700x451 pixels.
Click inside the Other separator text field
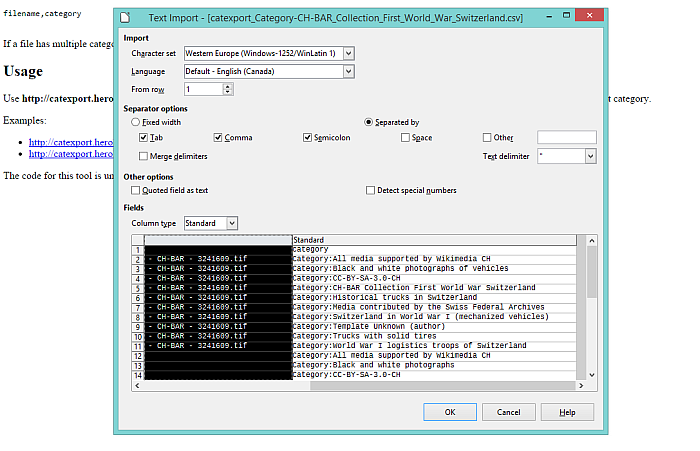pyautogui.click(x=566, y=138)
